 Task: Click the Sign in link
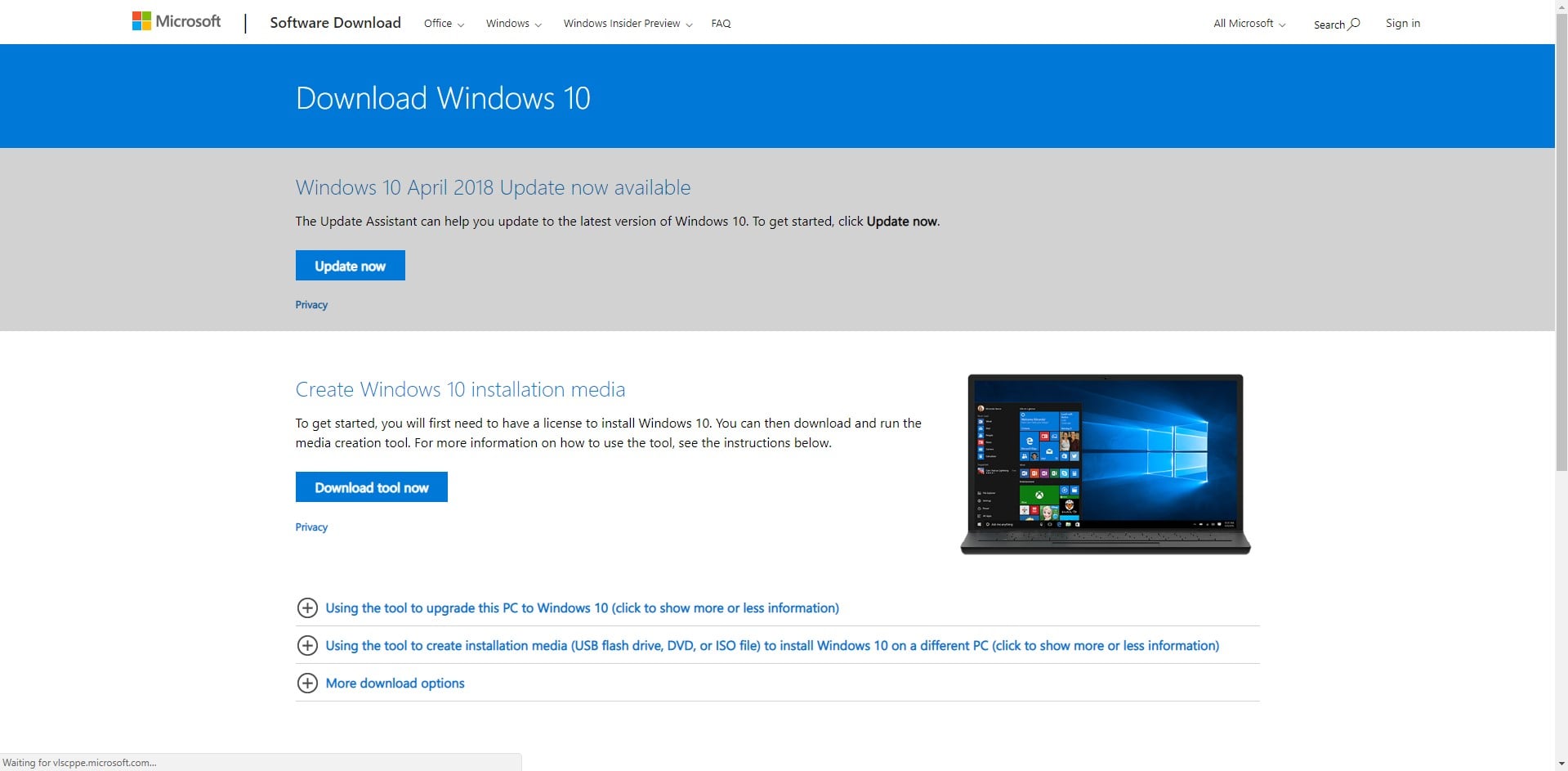(1402, 23)
